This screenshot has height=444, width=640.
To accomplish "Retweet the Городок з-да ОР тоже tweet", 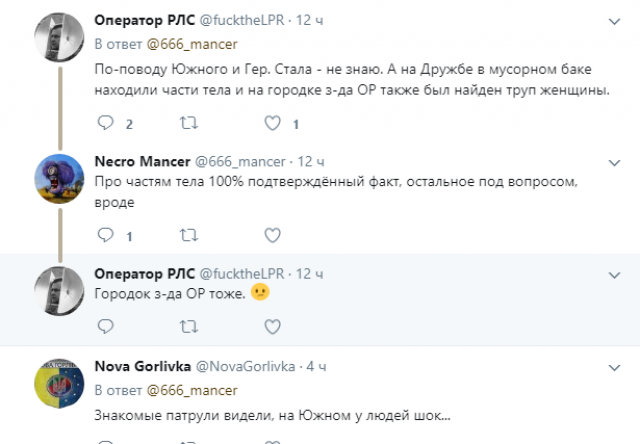I will (187, 325).
